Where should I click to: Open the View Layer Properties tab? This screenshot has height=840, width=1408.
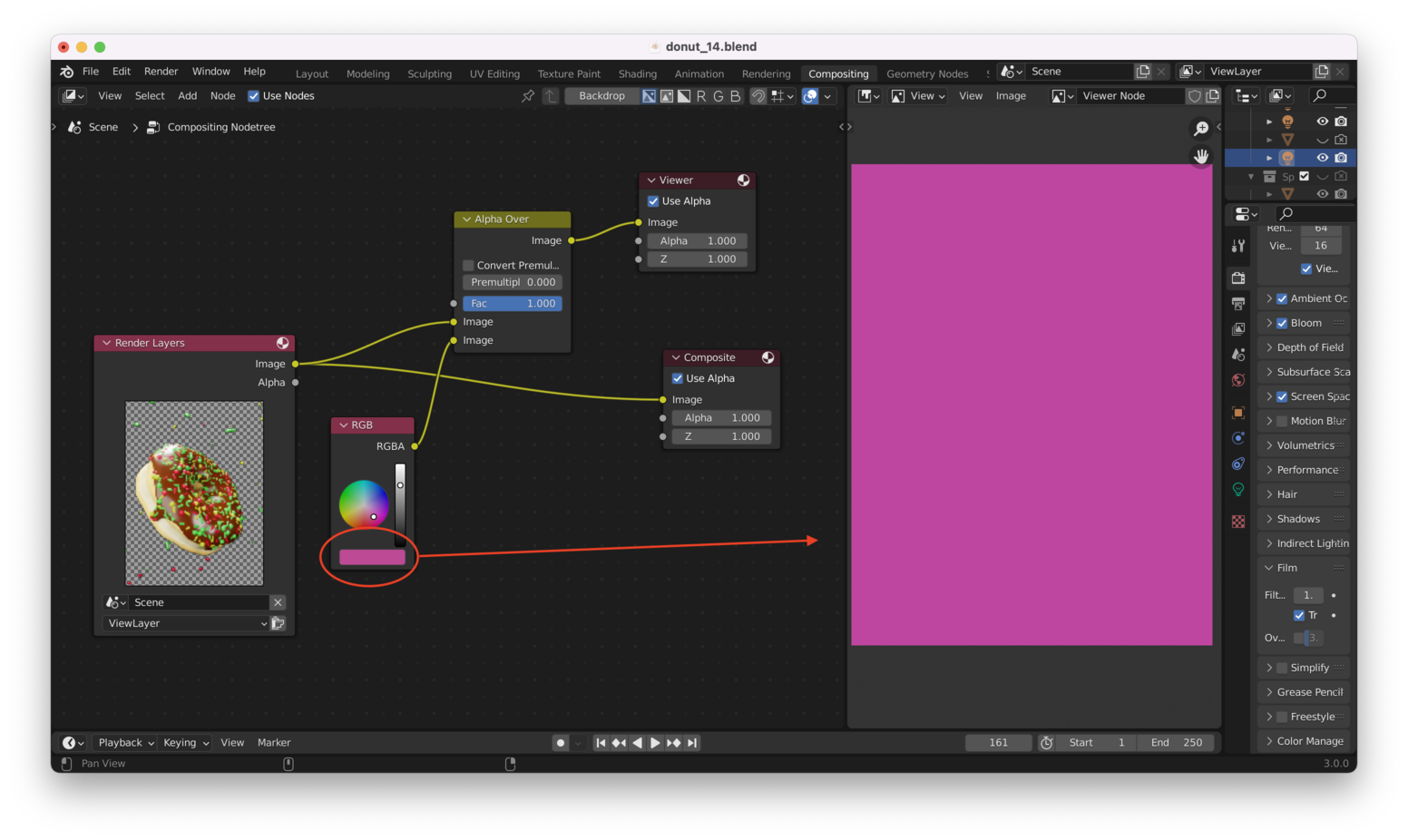click(x=1237, y=328)
